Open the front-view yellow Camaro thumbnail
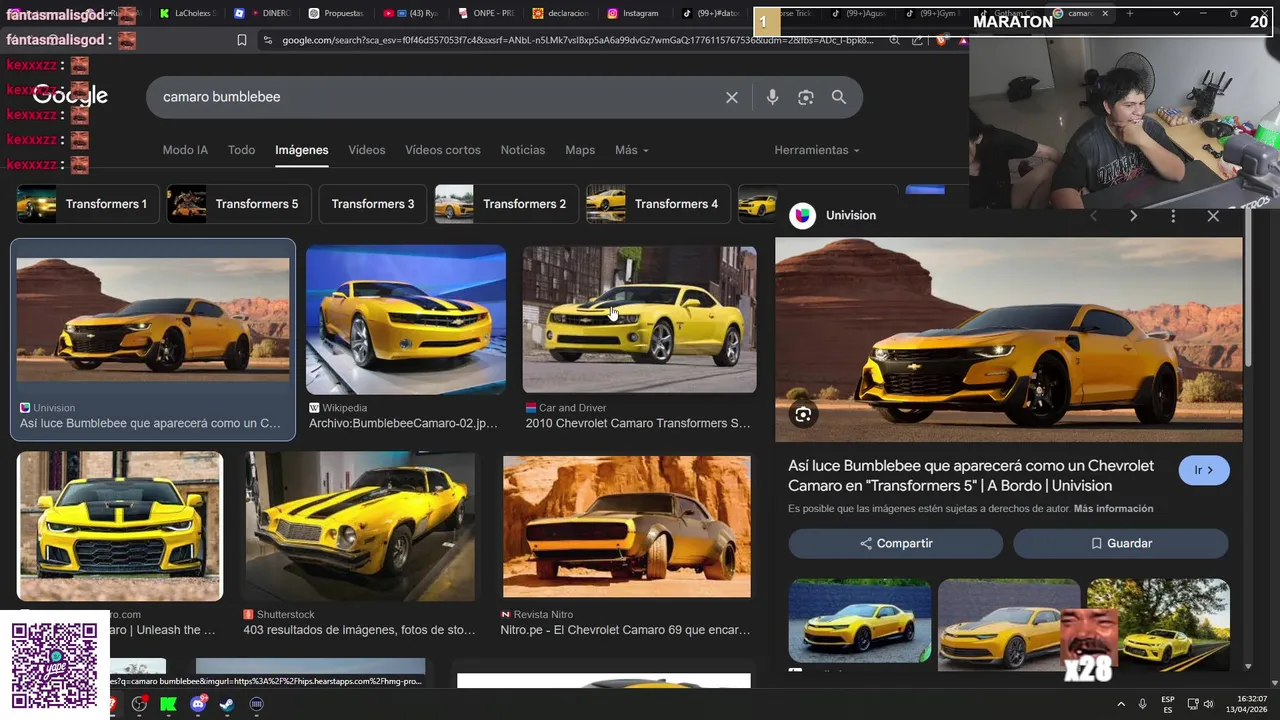Image resolution: width=1280 pixels, height=720 pixels. (120, 526)
